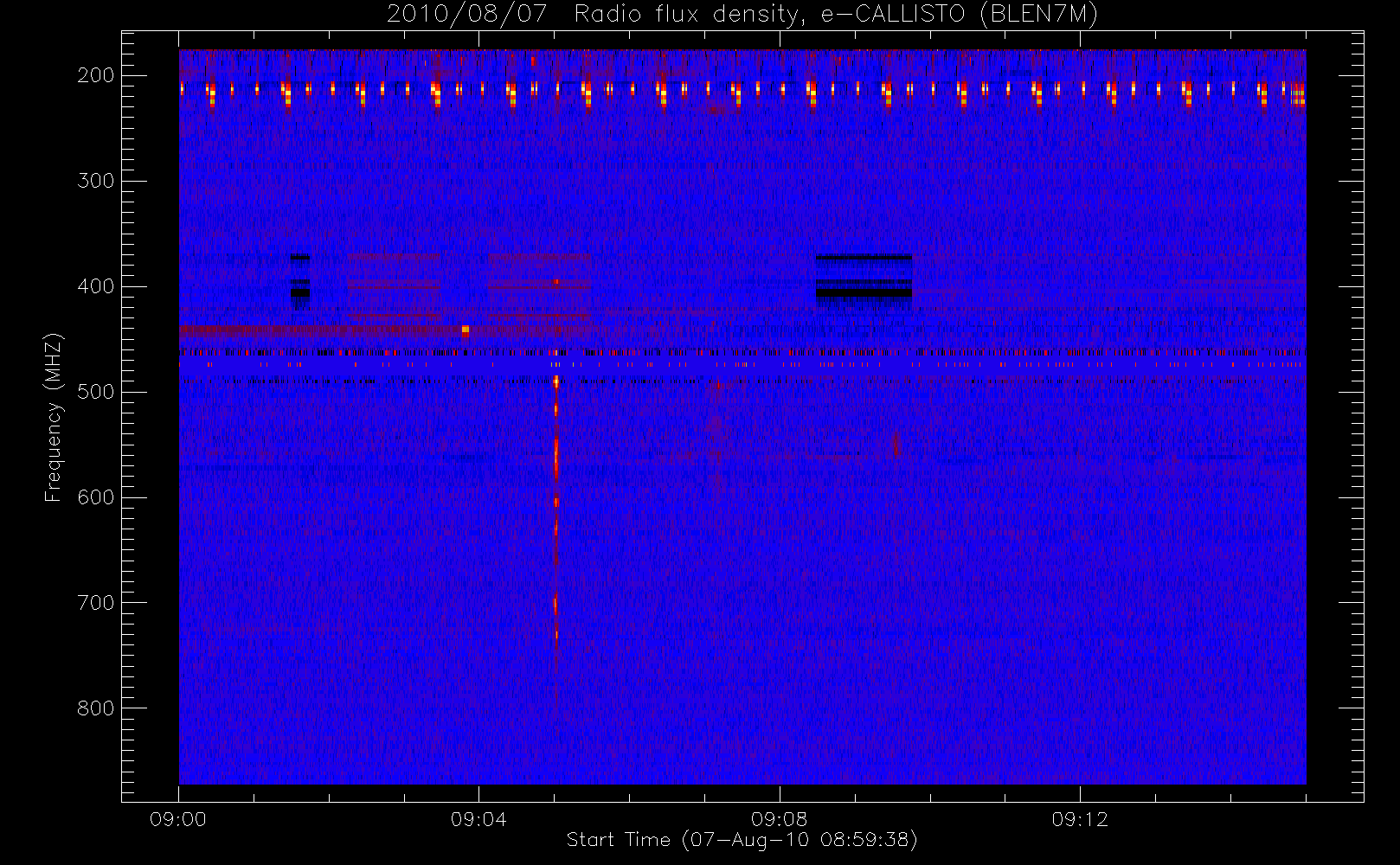Viewport: 1400px width, 865px height.
Task: Click the 200 frequency tick label
Action: tap(95, 75)
